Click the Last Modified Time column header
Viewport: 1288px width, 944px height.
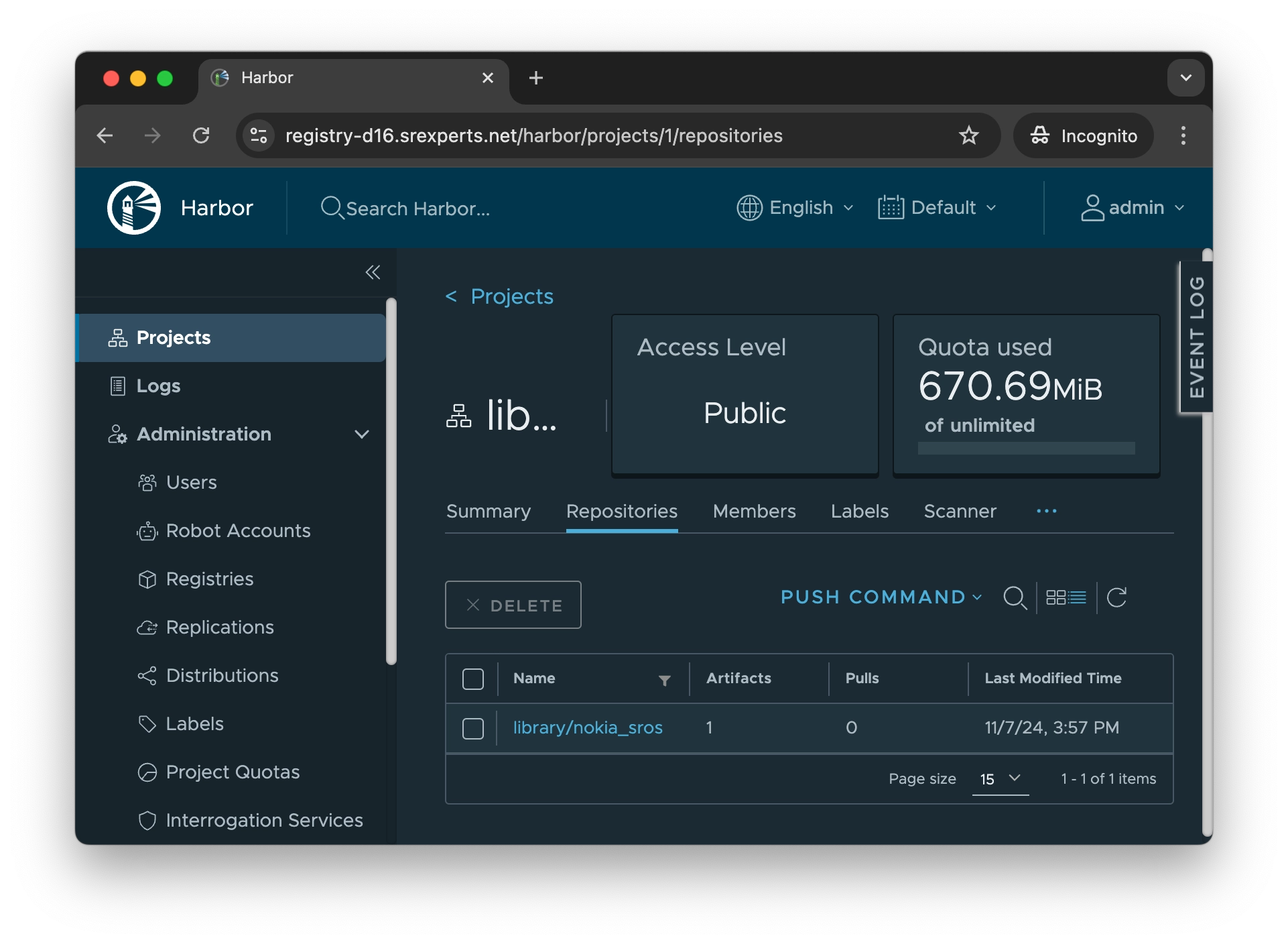pyautogui.click(x=1053, y=678)
